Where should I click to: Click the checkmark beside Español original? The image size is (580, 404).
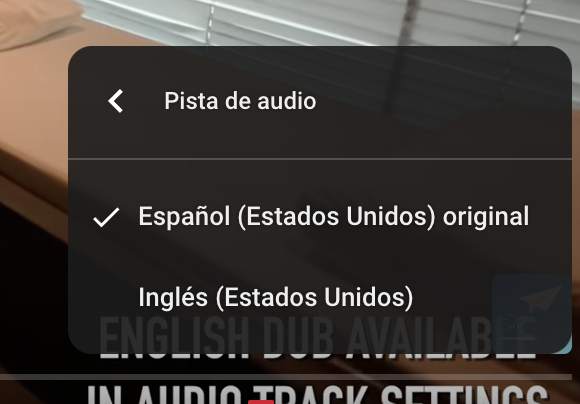(106, 217)
